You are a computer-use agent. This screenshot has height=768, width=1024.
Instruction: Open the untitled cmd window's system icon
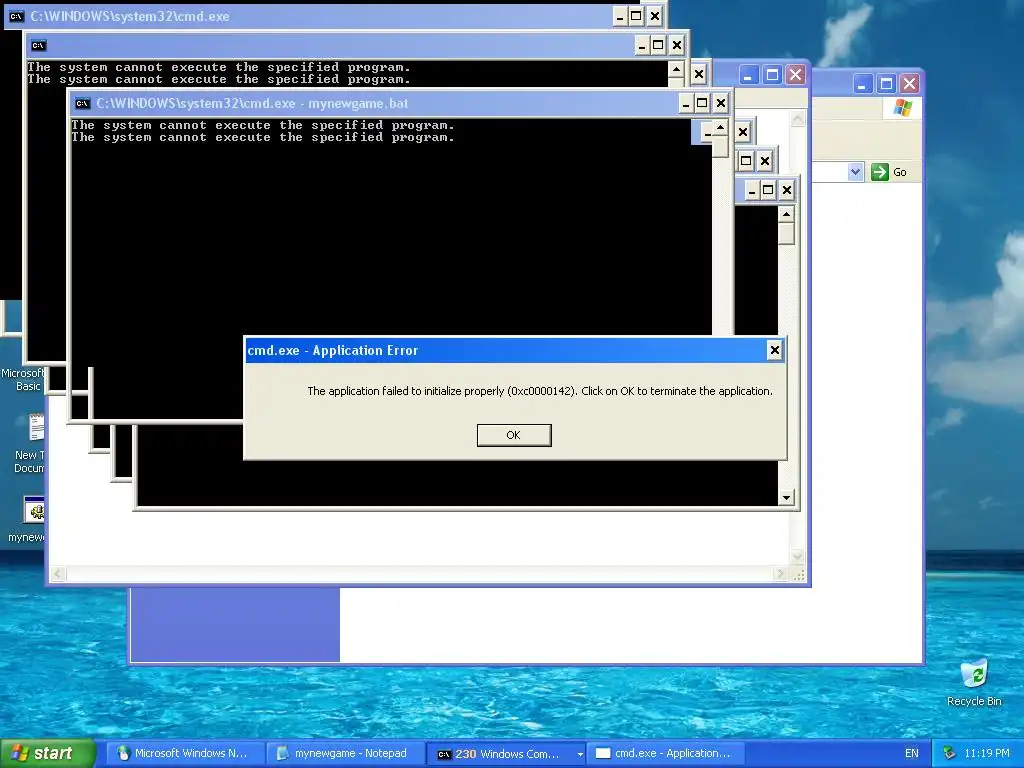pos(39,45)
